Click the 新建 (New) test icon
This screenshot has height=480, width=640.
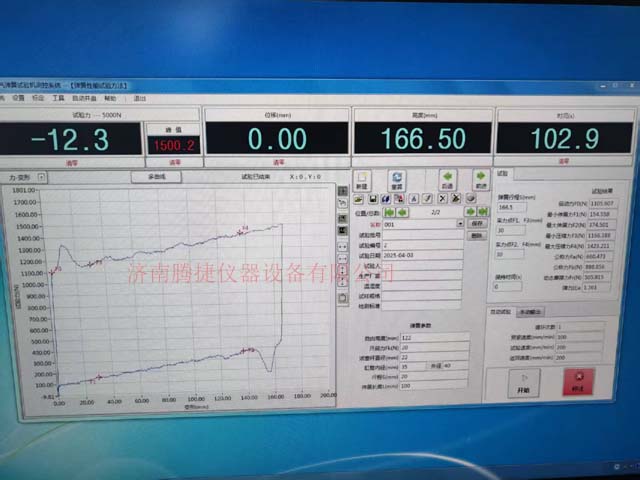tap(362, 180)
